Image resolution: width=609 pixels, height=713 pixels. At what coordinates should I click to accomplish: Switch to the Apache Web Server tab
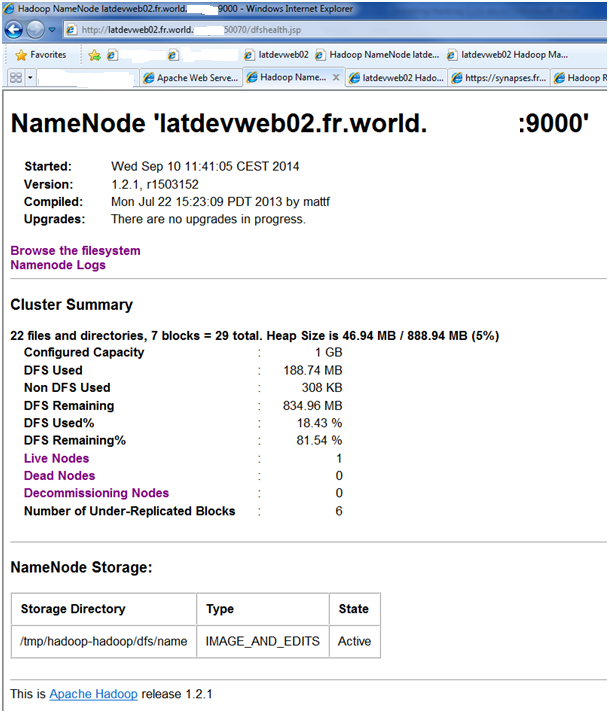[x=191, y=77]
